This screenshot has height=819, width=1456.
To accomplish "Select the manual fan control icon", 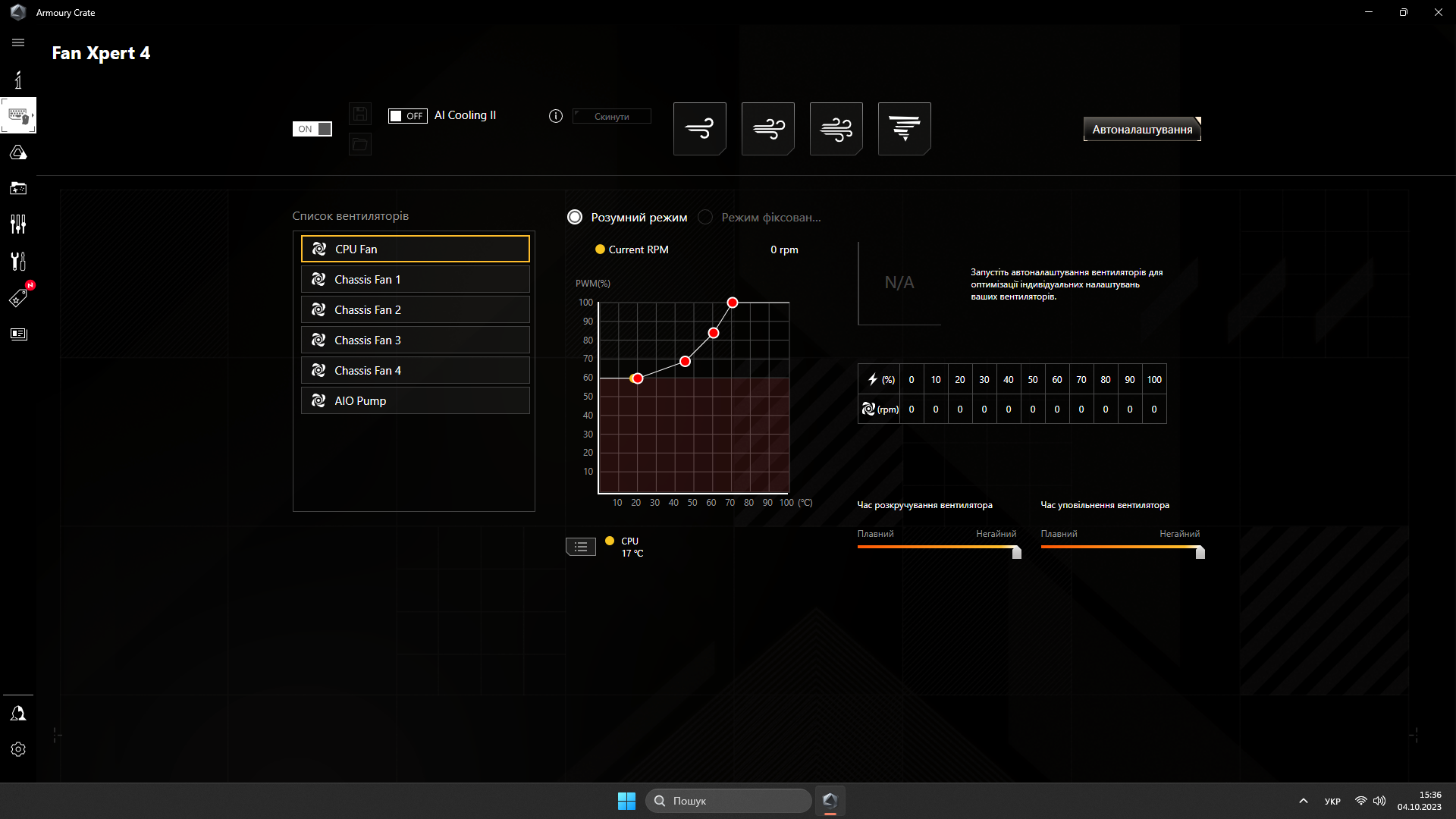I will [905, 127].
